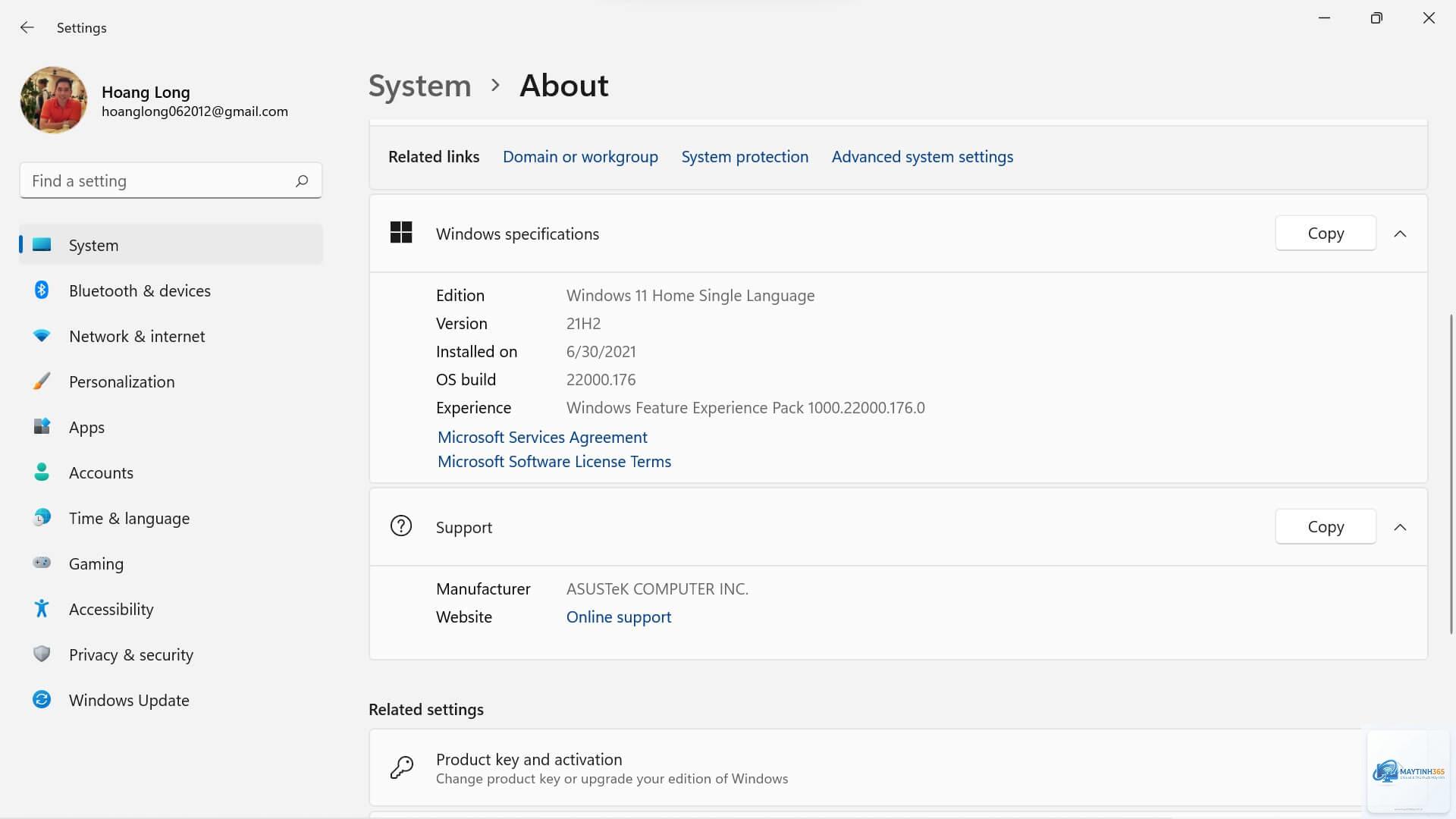Click the Accessibility figure icon
The height and width of the screenshot is (819, 1456).
coord(42,608)
